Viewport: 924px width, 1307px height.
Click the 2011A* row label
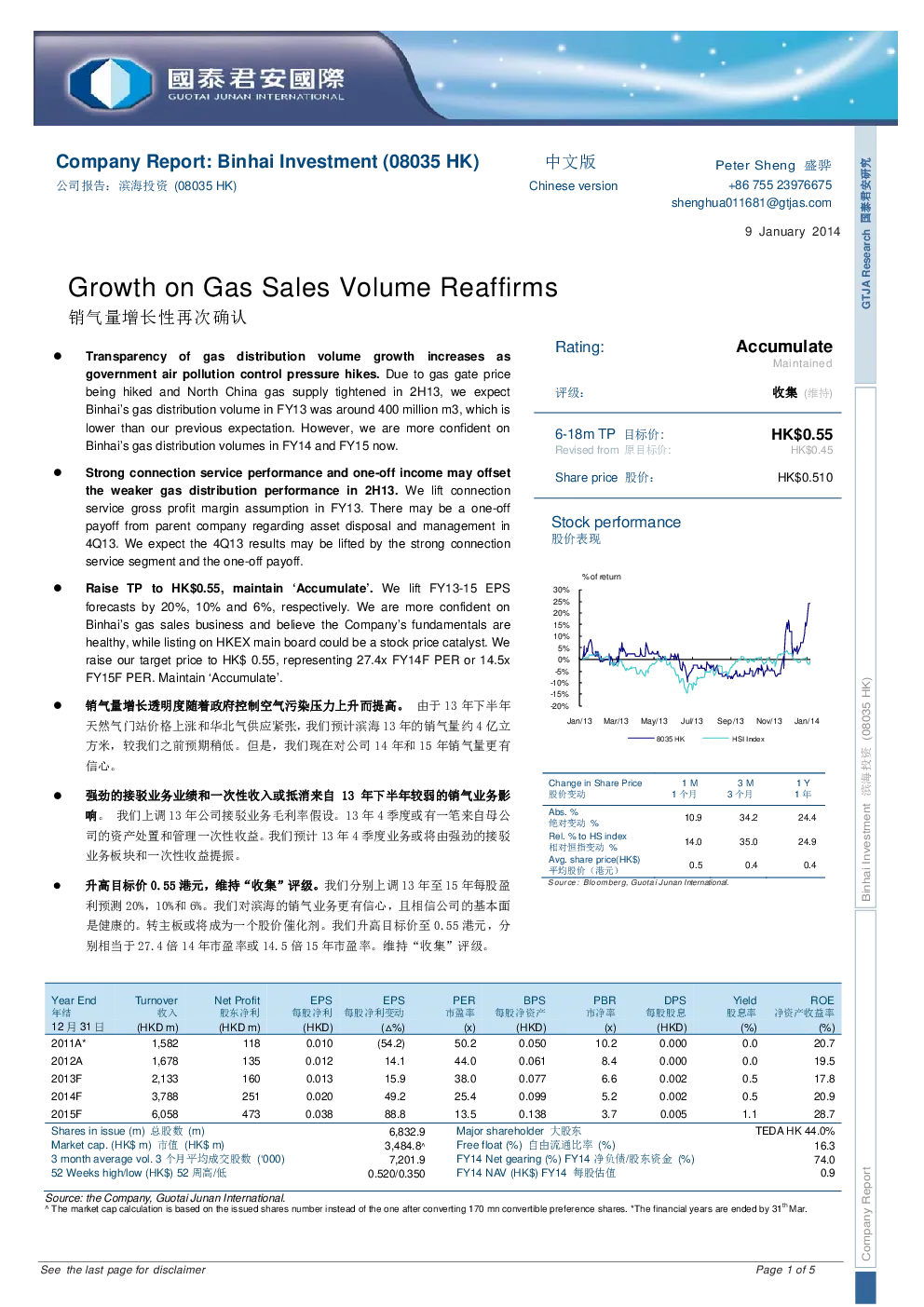coord(68,1044)
